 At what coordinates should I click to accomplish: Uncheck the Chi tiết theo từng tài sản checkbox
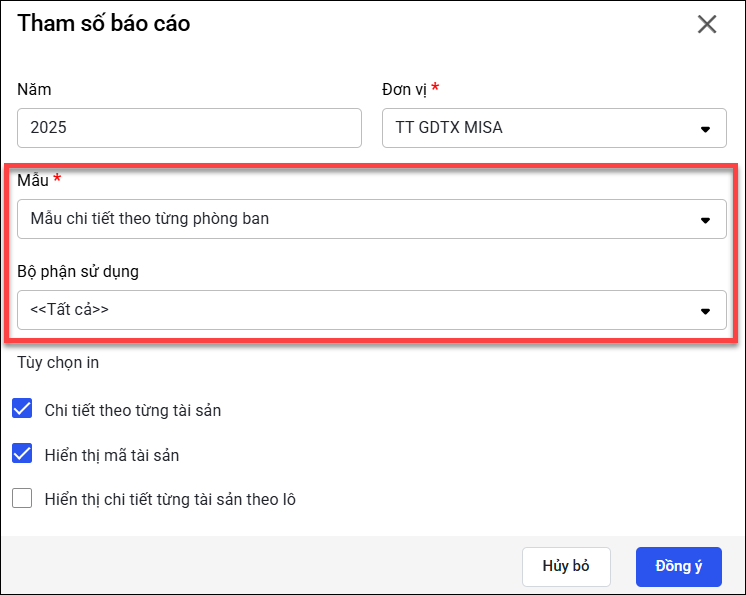pyautogui.click(x=23, y=409)
